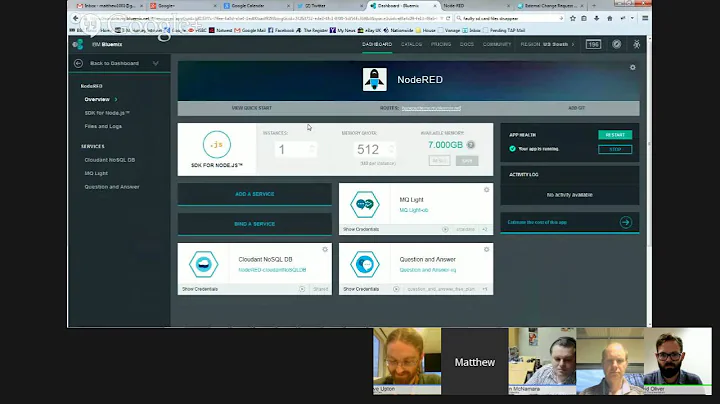Switch to the Node-RED browser tab
This screenshot has height=404, width=720.
476,6
